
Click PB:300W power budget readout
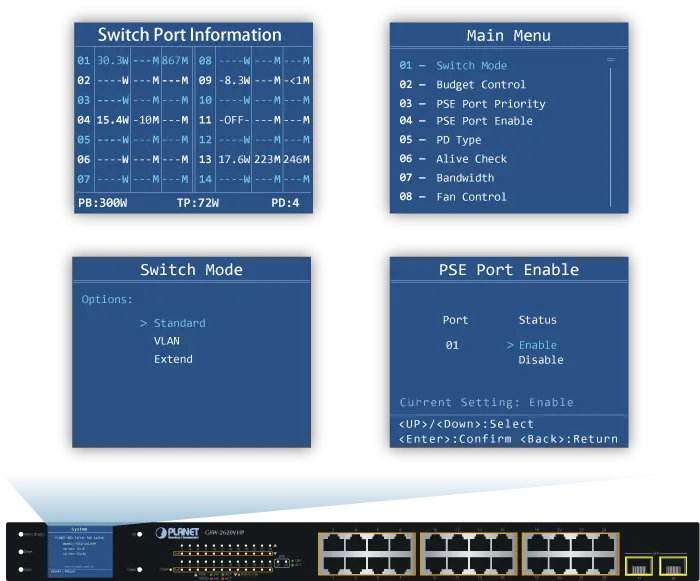pos(103,203)
